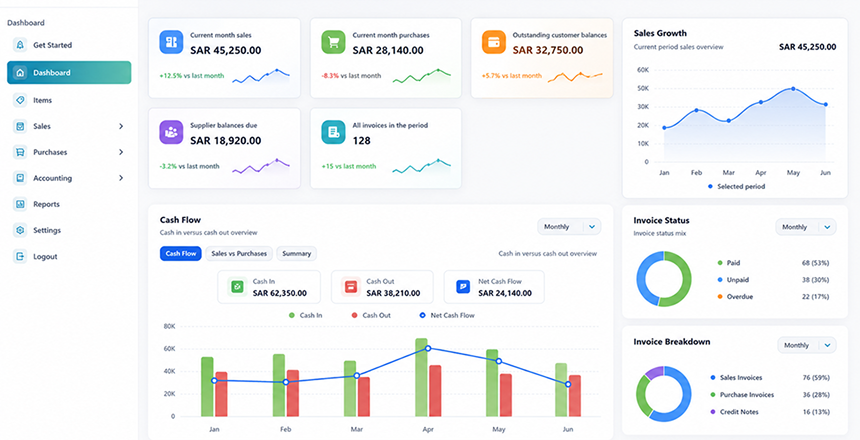Expand the Accounting submenu chevron
The height and width of the screenshot is (440, 860).
pos(121,178)
